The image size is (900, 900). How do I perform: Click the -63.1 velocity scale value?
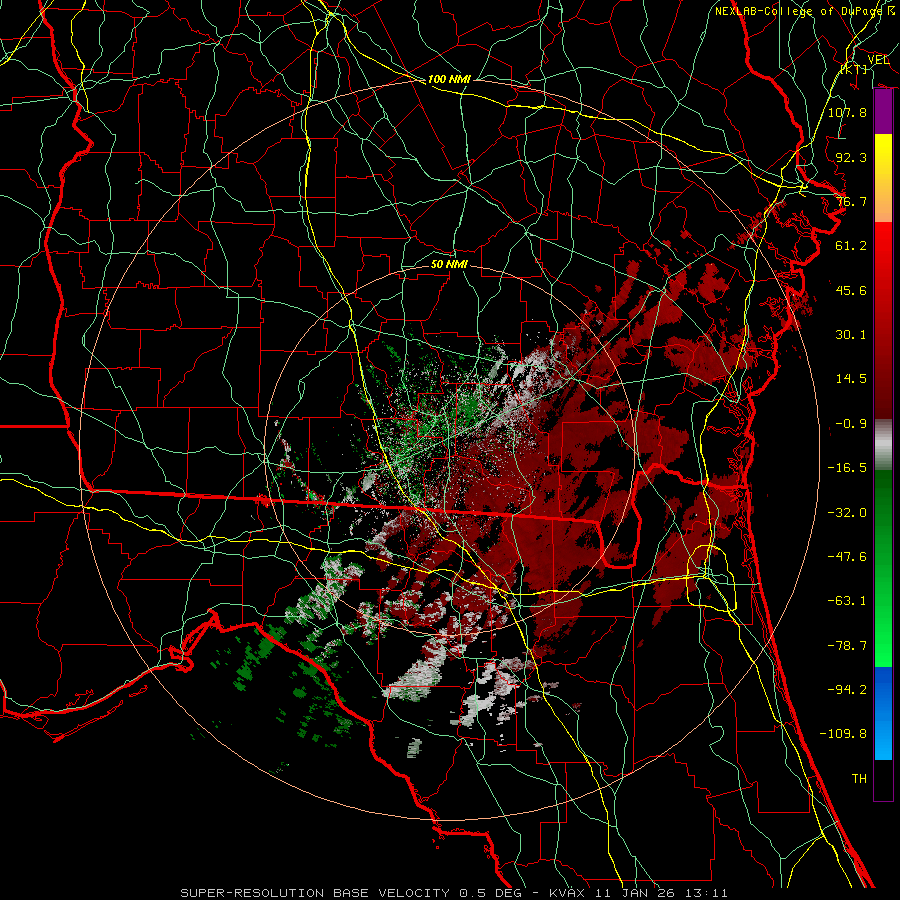pyautogui.click(x=847, y=601)
